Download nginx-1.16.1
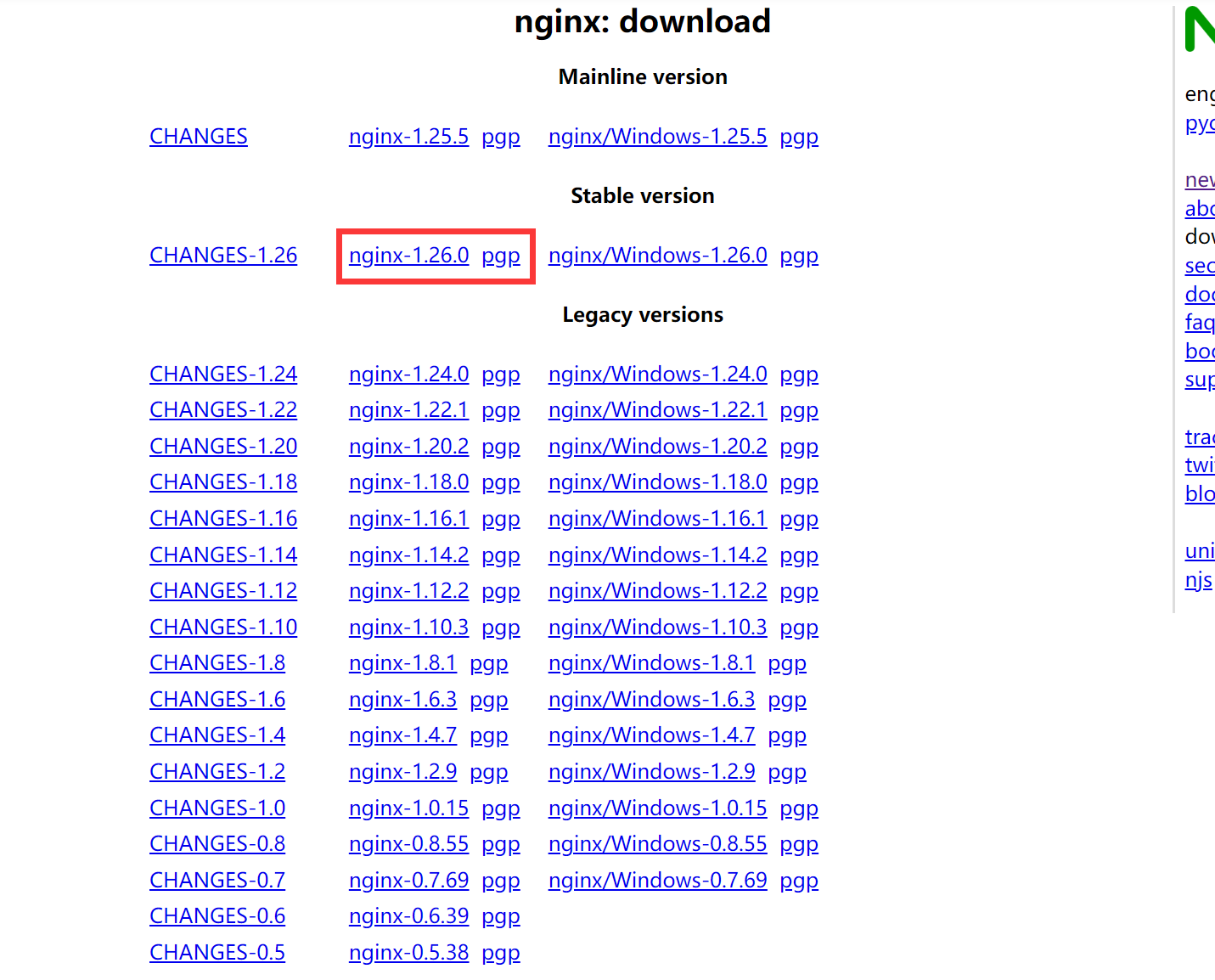The width and height of the screenshot is (1215, 980). (x=408, y=519)
